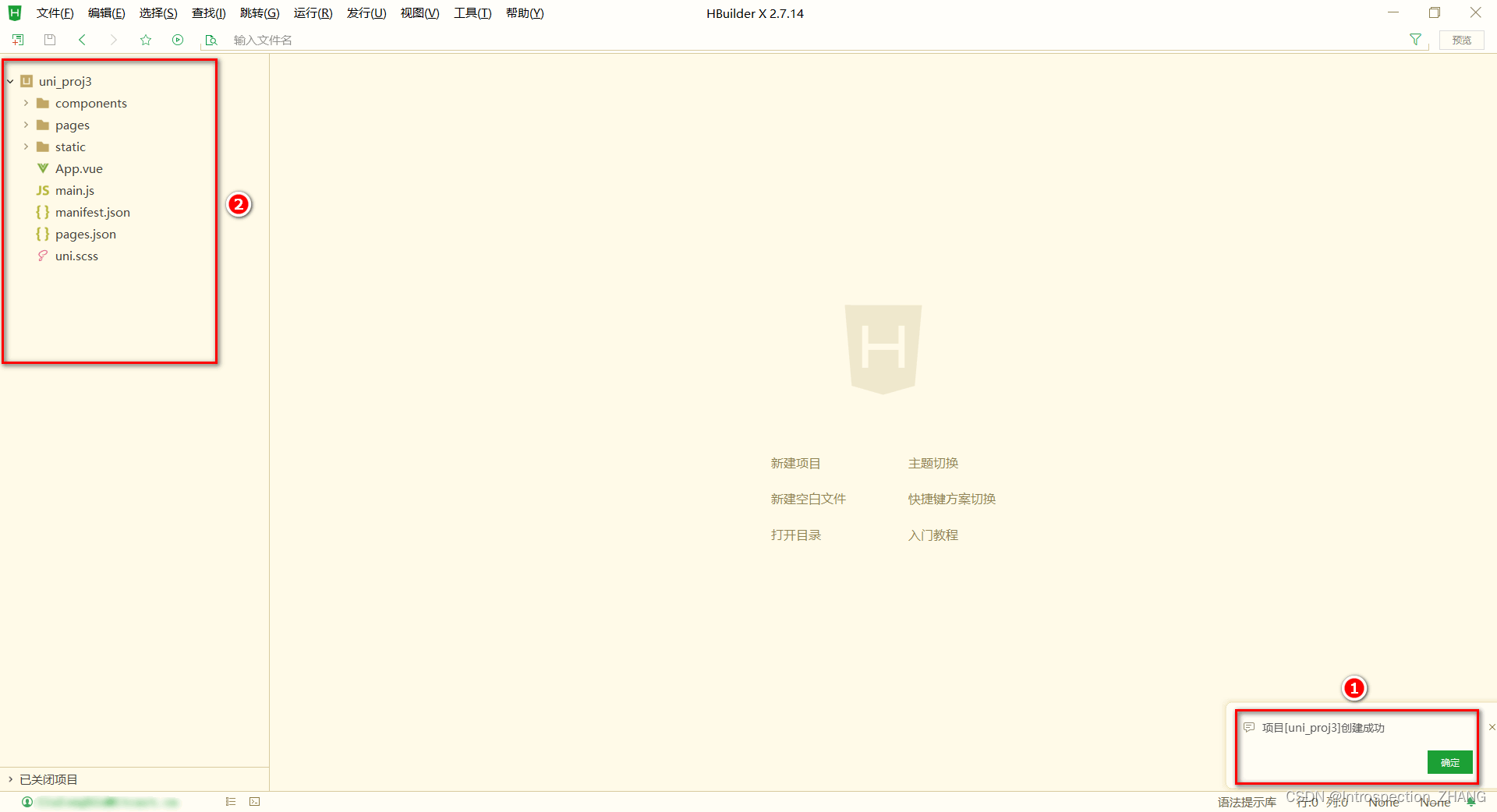This screenshot has width=1497, height=812.
Task: Click the 入门教程 link
Action: (x=933, y=535)
